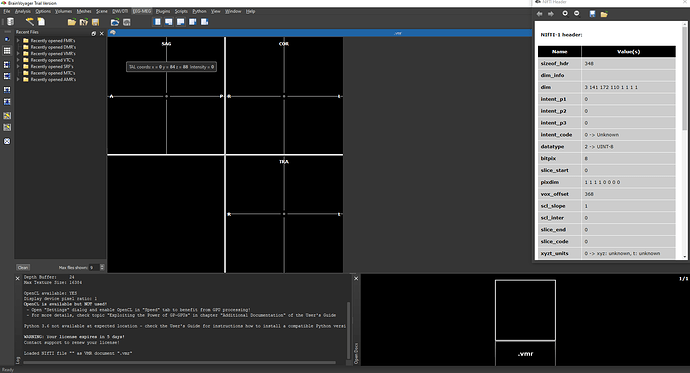The width and height of the screenshot is (690, 373).
Task: Open the Python menu
Action: 199,11
